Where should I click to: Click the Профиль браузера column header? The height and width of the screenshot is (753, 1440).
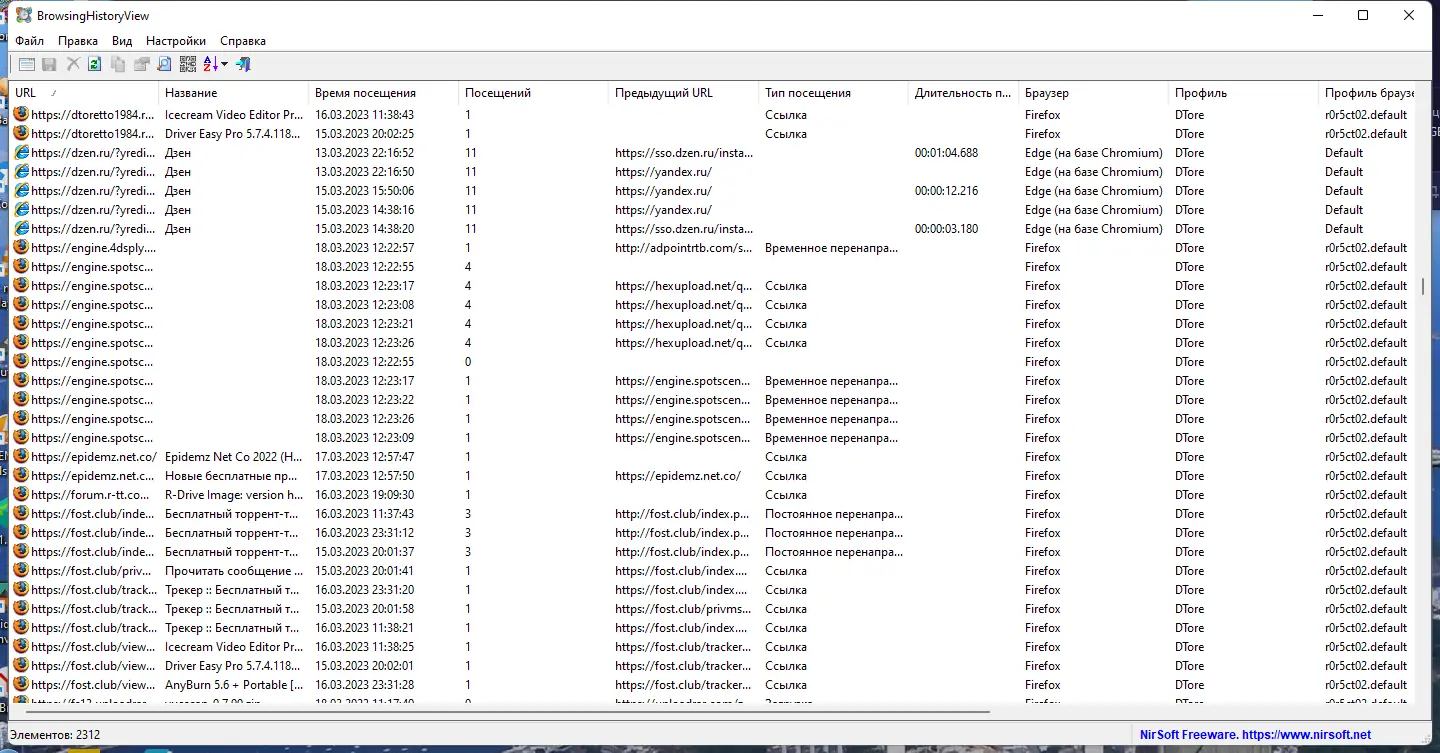1366,93
